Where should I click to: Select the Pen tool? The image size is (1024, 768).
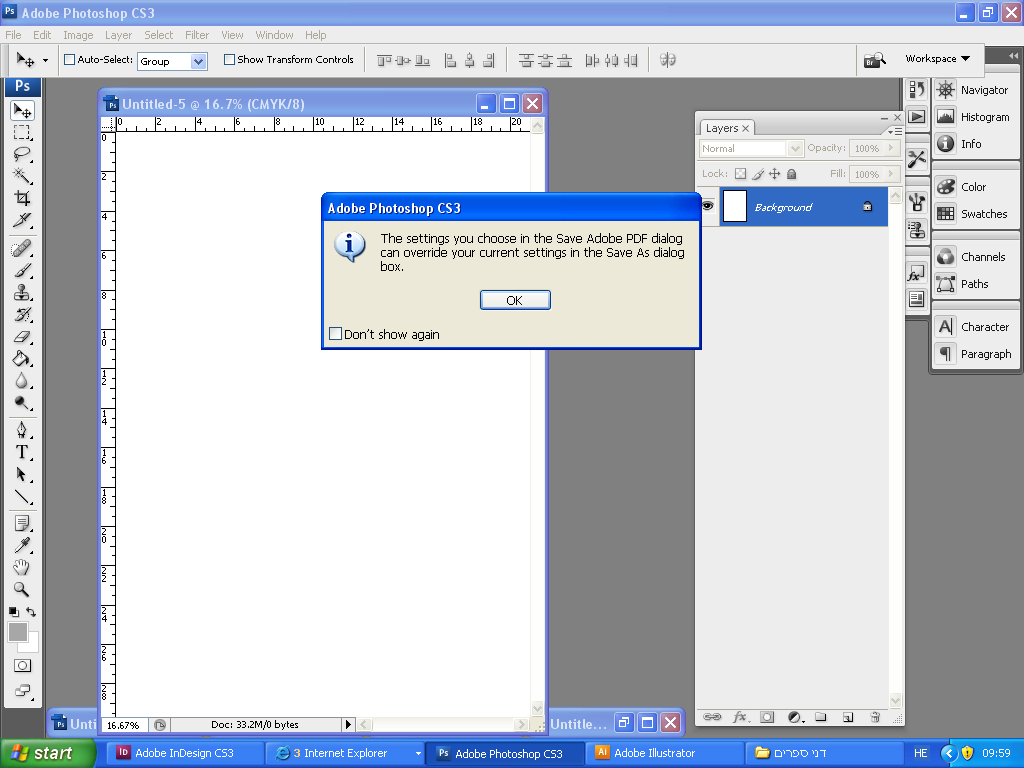[22, 430]
